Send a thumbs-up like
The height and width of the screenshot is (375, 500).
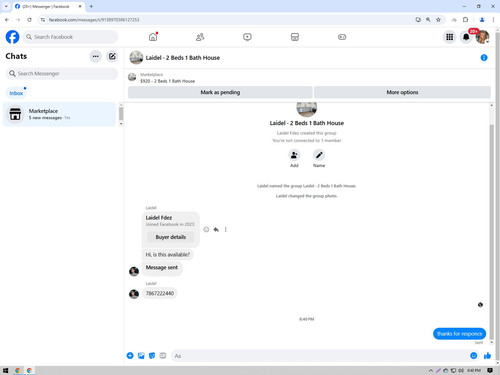coord(487,356)
